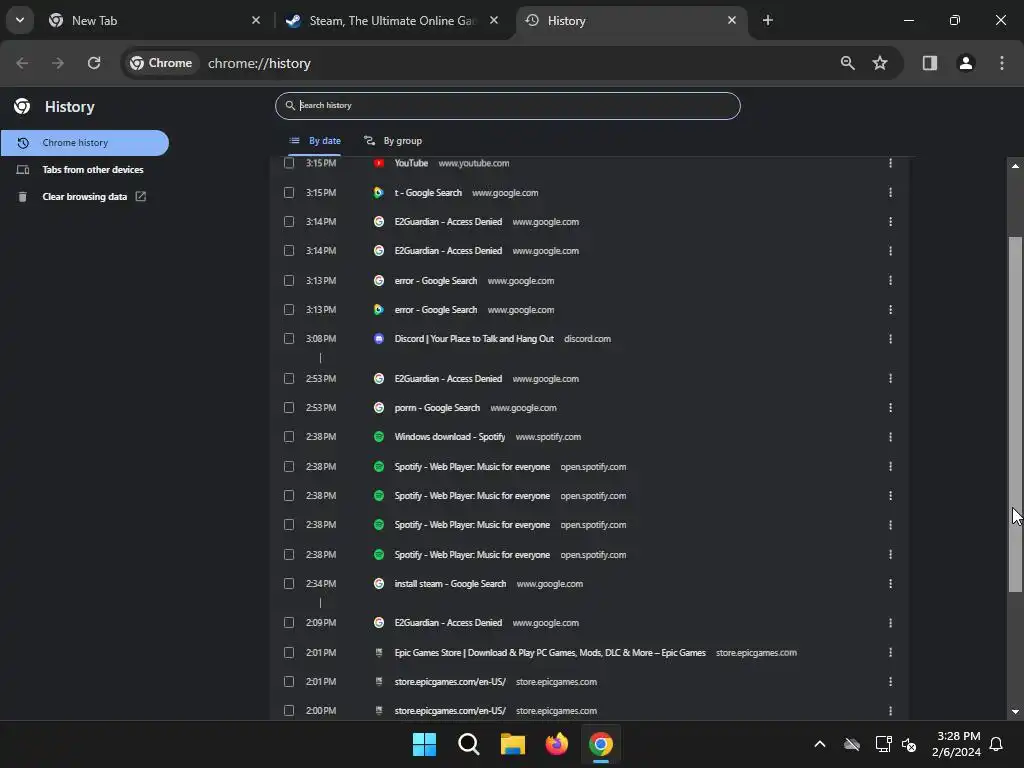The width and height of the screenshot is (1024, 768).
Task: Close the History tab
Action: [x=731, y=20]
